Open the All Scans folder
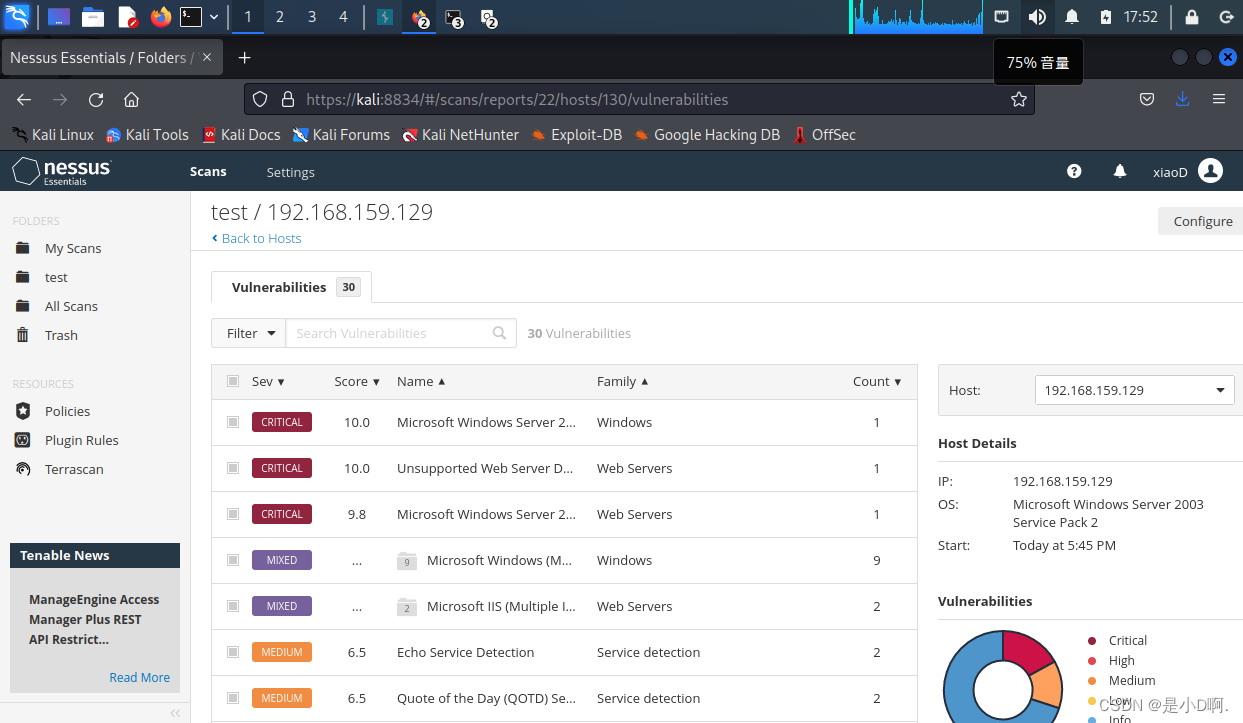Screen dimensions: 1243x723 [x=71, y=306]
